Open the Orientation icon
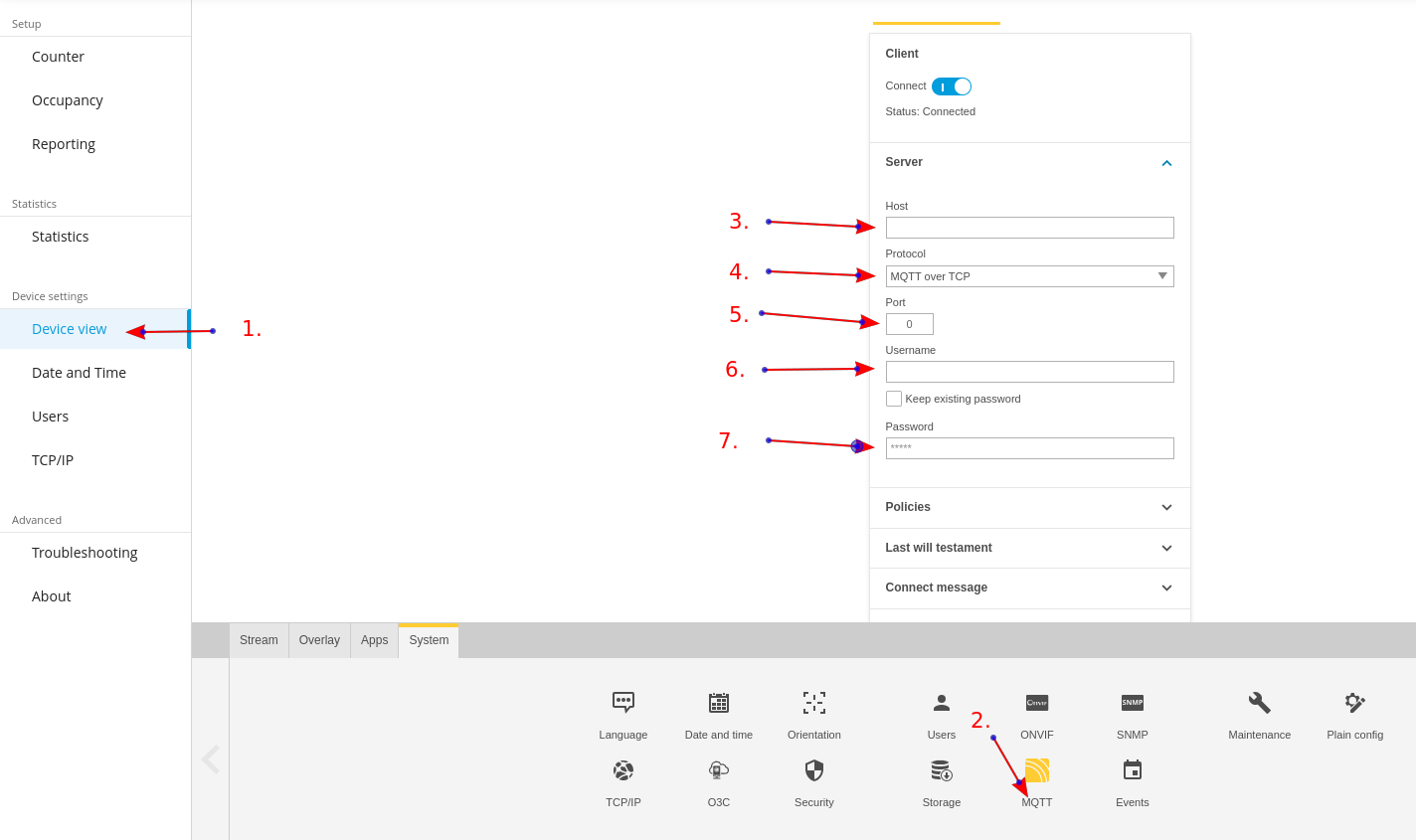Screen dimensions: 1416x840 pos(814,703)
